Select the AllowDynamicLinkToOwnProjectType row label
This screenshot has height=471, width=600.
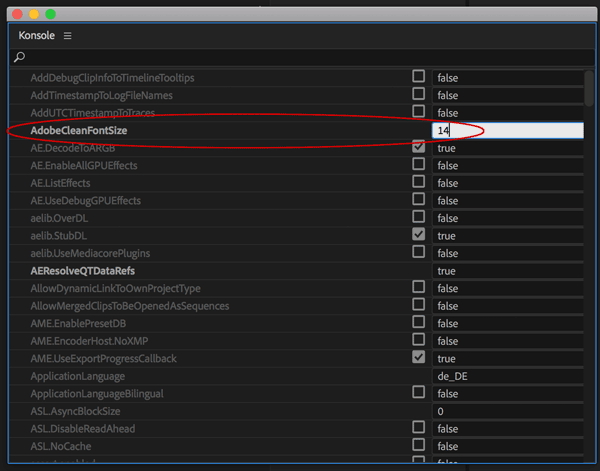115,288
